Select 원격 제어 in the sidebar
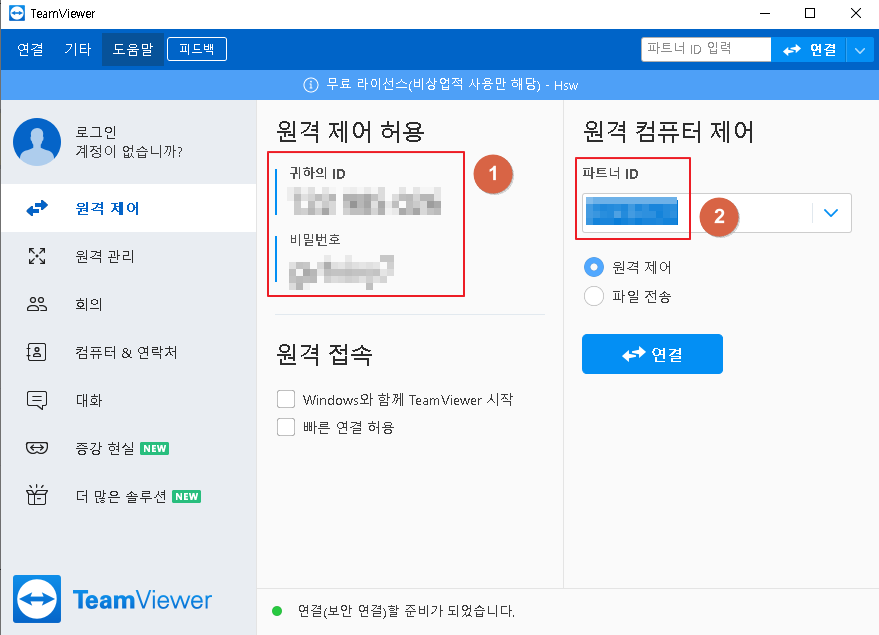 coord(128,208)
